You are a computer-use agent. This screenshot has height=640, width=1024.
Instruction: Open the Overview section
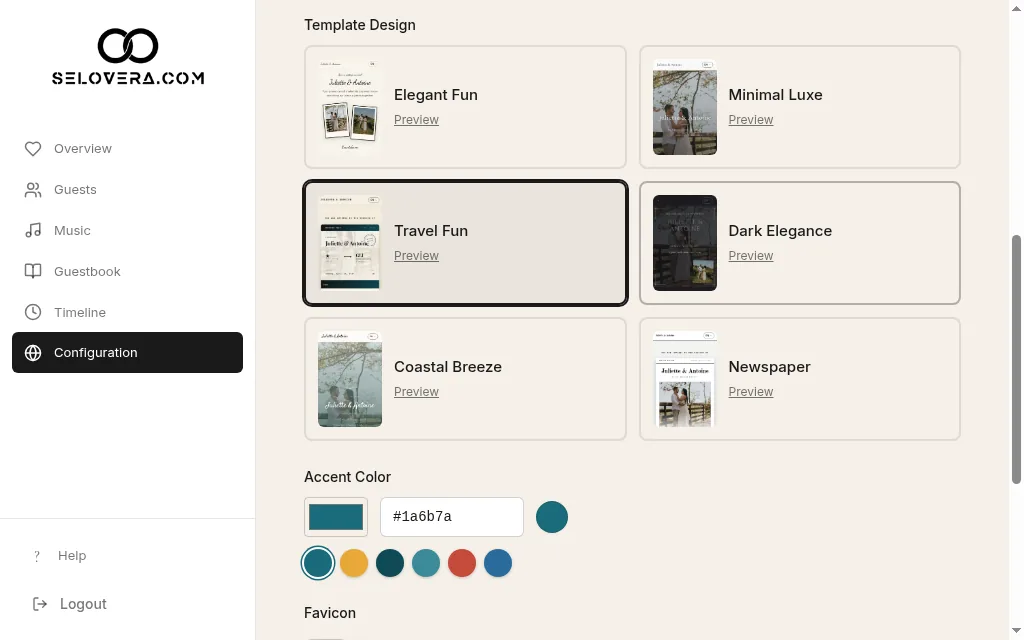[127, 149]
